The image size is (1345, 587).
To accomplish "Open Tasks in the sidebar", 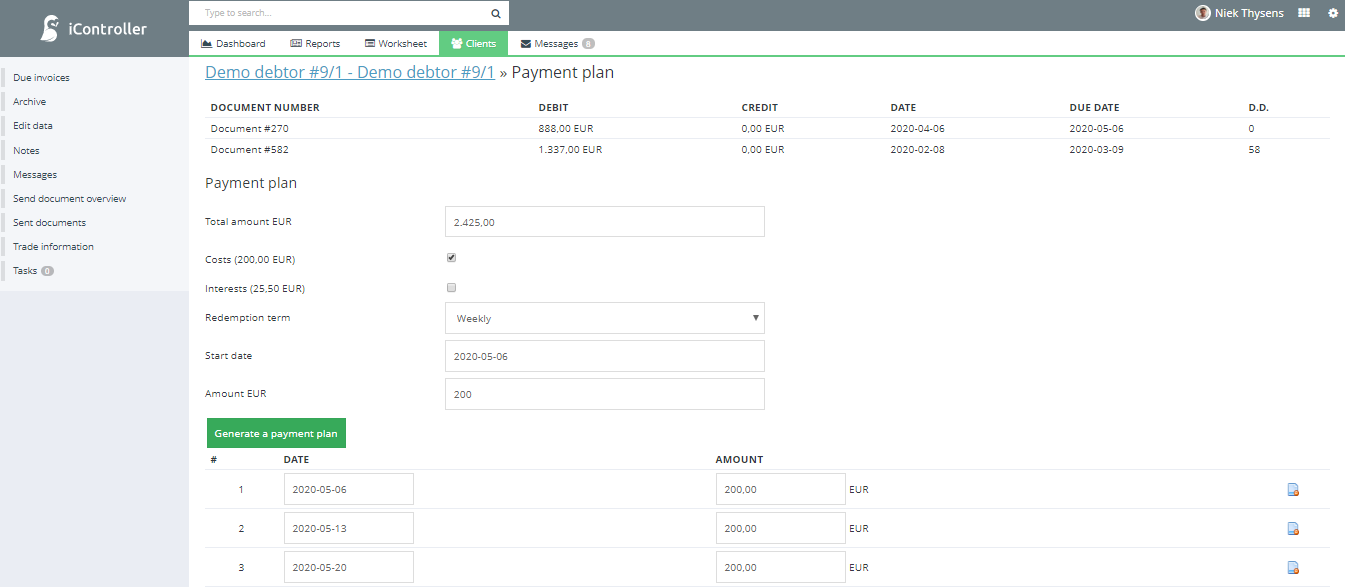I will click(33, 270).
